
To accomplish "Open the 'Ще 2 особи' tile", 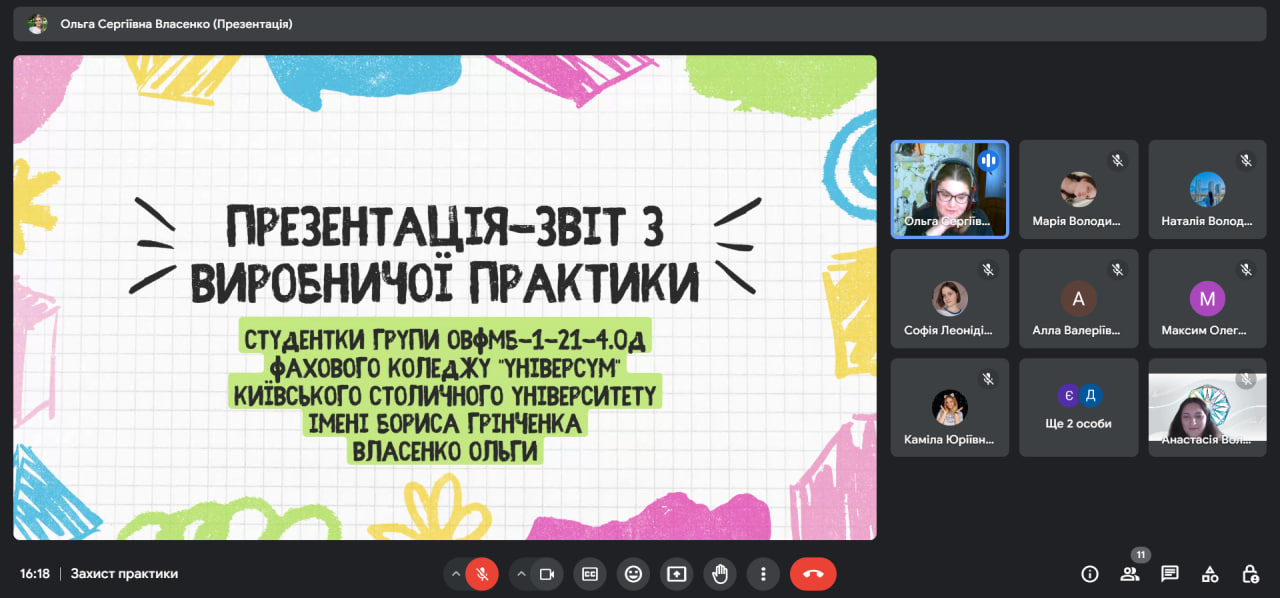I will pyautogui.click(x=1079, y=407).
